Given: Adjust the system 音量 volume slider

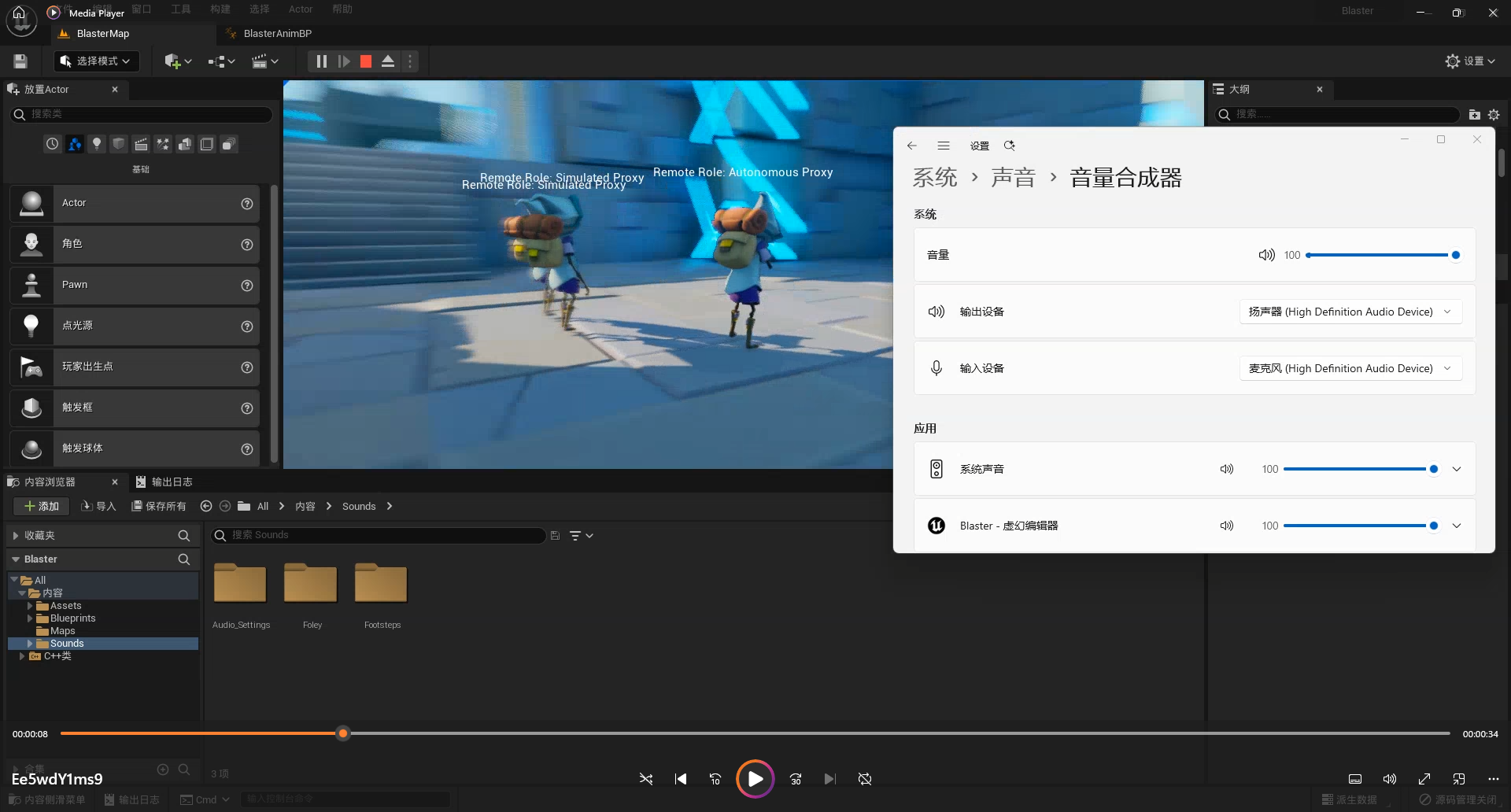Looking at the screenshot, I should point(1383,255).
